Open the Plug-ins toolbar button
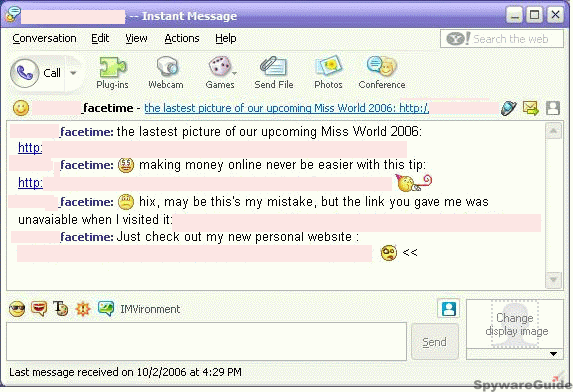Image resolution: width=573 pixels, height=392 pixels. coord(113,73)
